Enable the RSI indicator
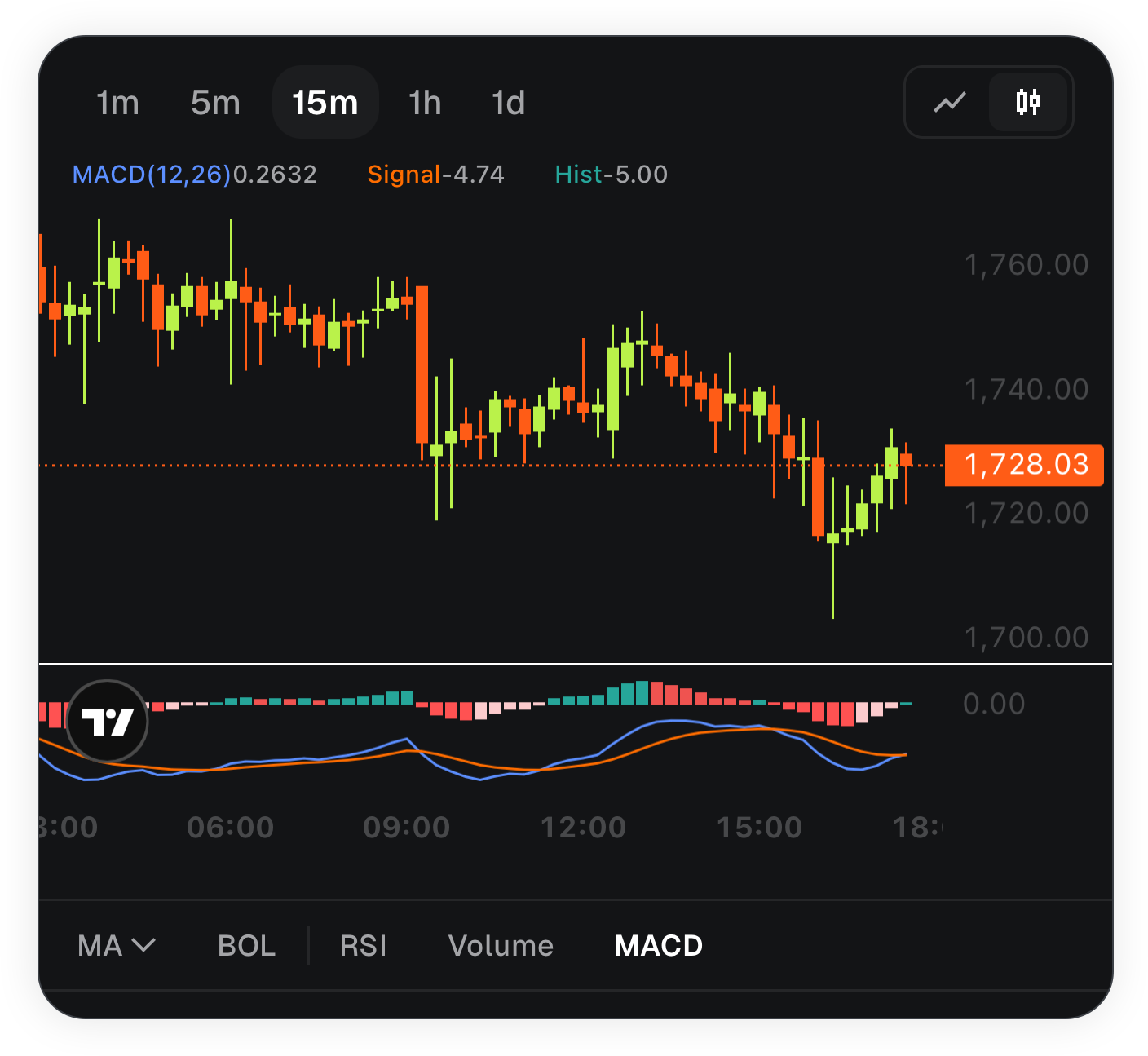 363,945
